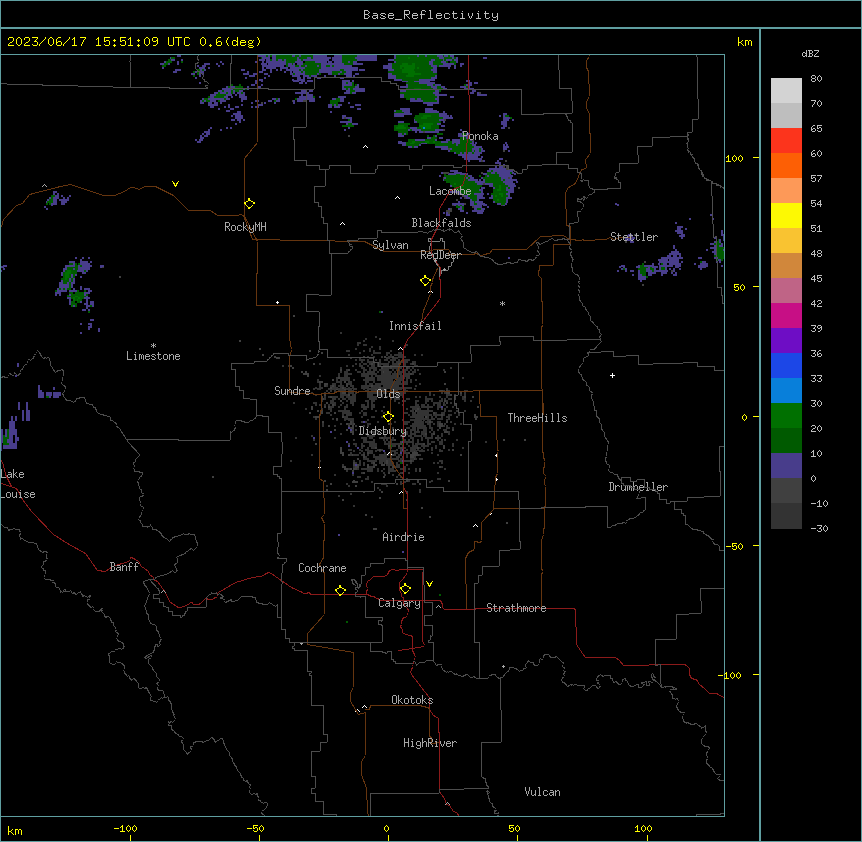Select the Olds label

click(x=388, y=394)
